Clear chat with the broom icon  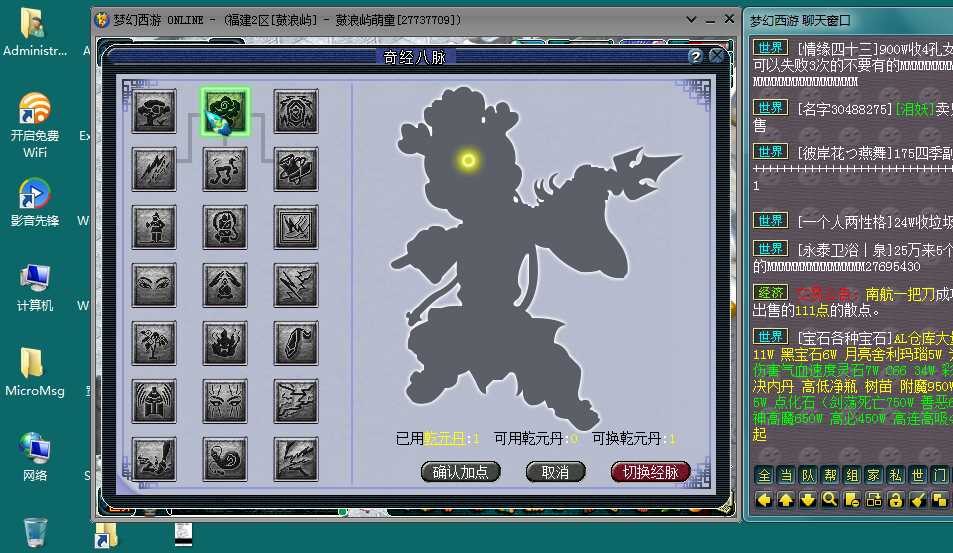tap(918, 500)
